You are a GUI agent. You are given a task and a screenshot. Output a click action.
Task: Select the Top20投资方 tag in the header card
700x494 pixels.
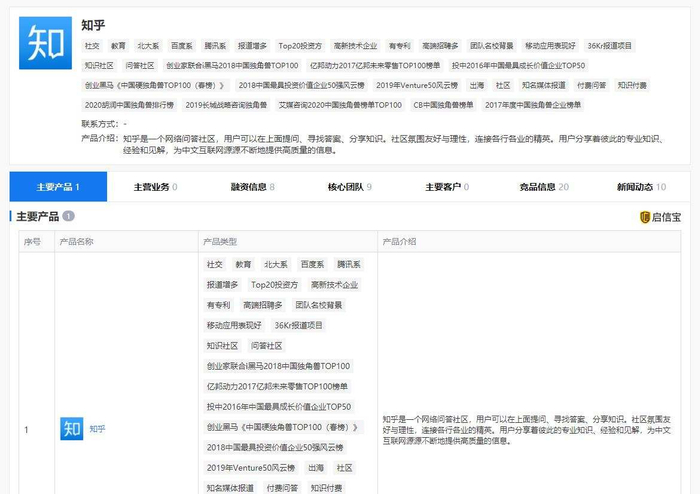click(x=300, y=46)
